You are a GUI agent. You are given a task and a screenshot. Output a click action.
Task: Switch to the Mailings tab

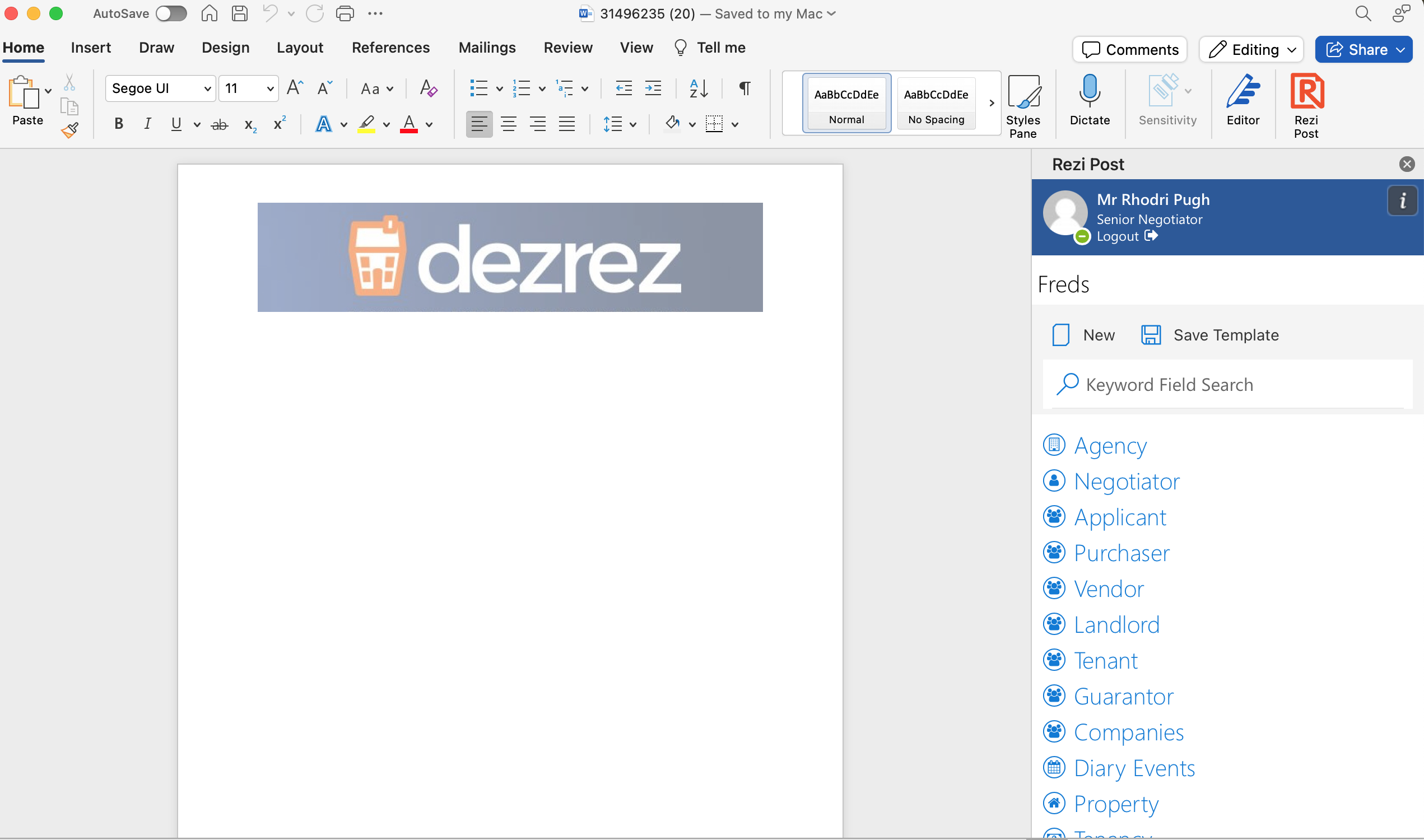point(487,48)
